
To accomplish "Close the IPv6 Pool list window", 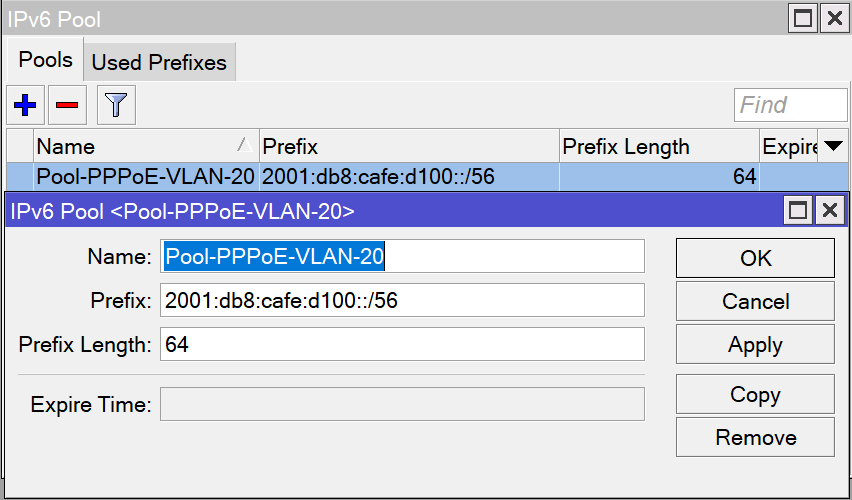I will tap(832, 18).
